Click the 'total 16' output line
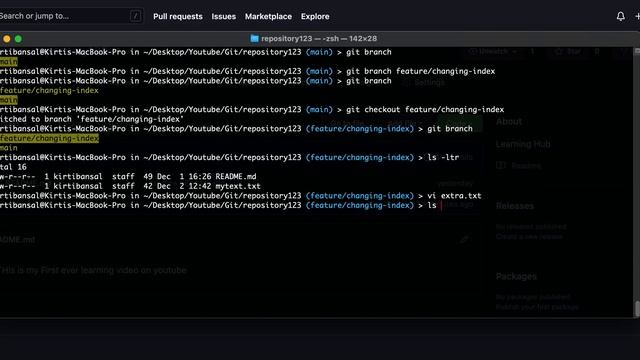Screen dimensions: 640x360 [13, 167]
